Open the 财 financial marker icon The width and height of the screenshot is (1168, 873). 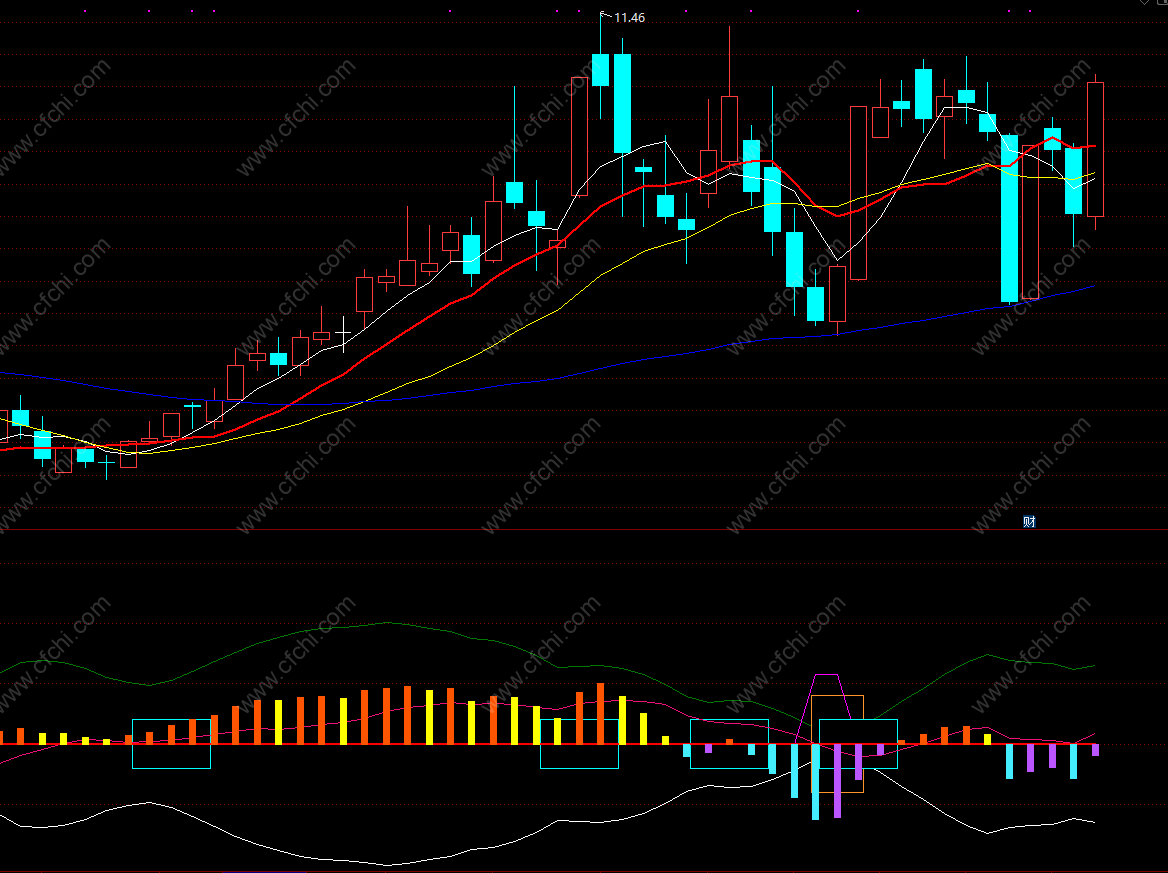(x=1029, y=522)
